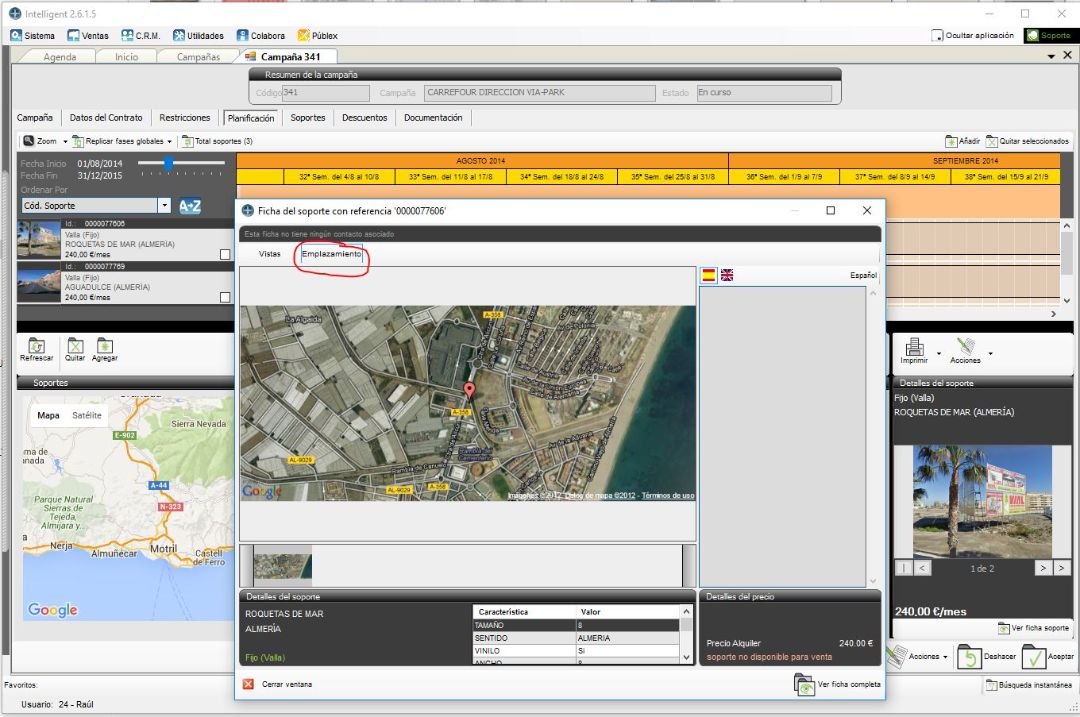Switch to the Vistas tab
The width and height of the screenshot is (1080, 717).
pos(270,254)
